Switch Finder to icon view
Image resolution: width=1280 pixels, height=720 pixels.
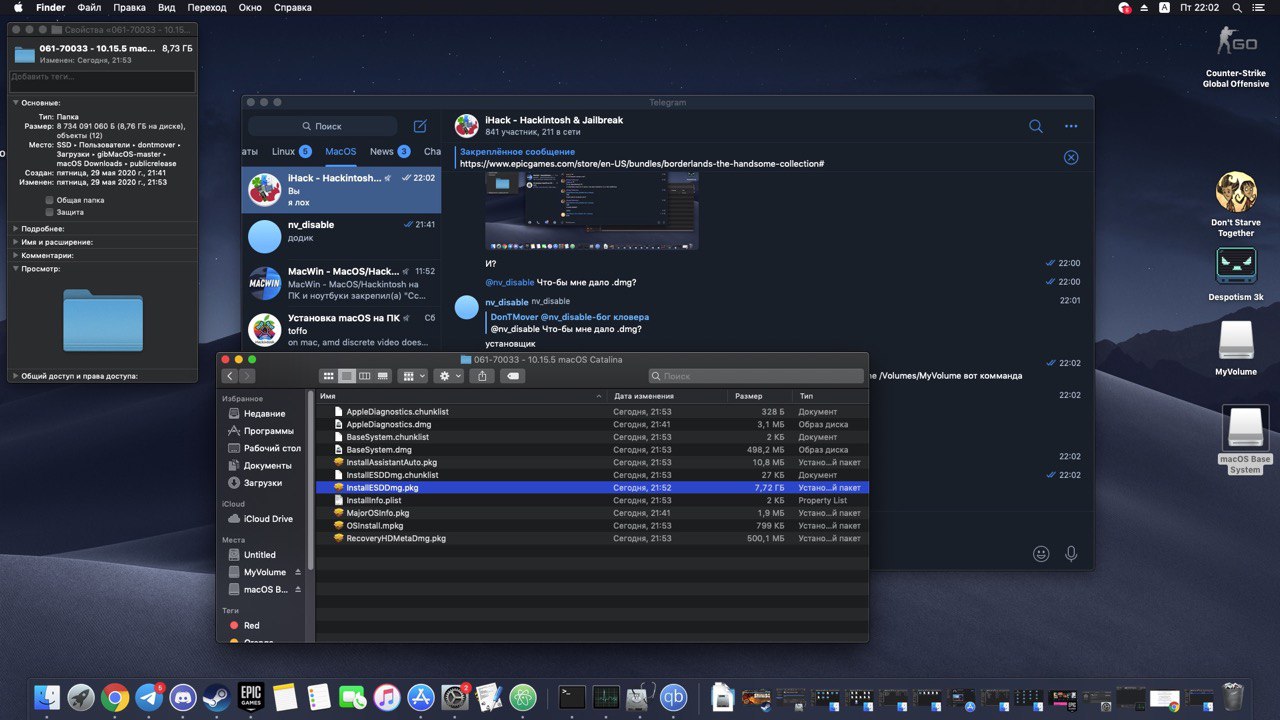click(x=327, y=376)
